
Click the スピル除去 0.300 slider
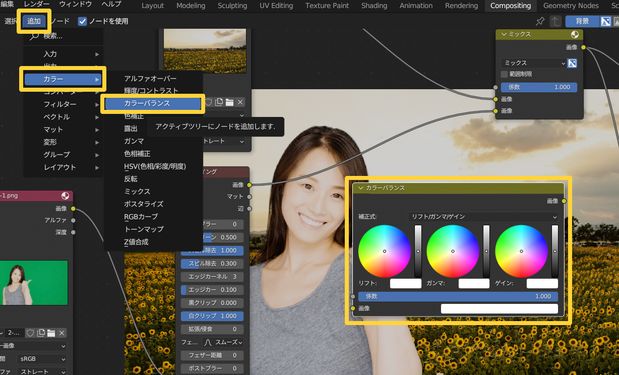point(212,263)
